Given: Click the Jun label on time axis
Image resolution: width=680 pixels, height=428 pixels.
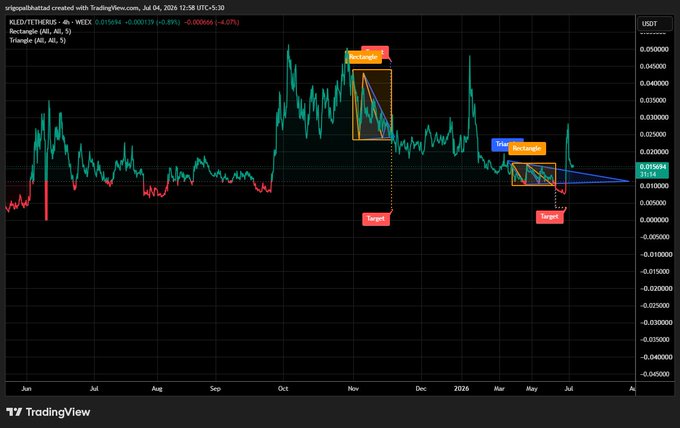Looking at the screenshot, I should tap(26, 389).
